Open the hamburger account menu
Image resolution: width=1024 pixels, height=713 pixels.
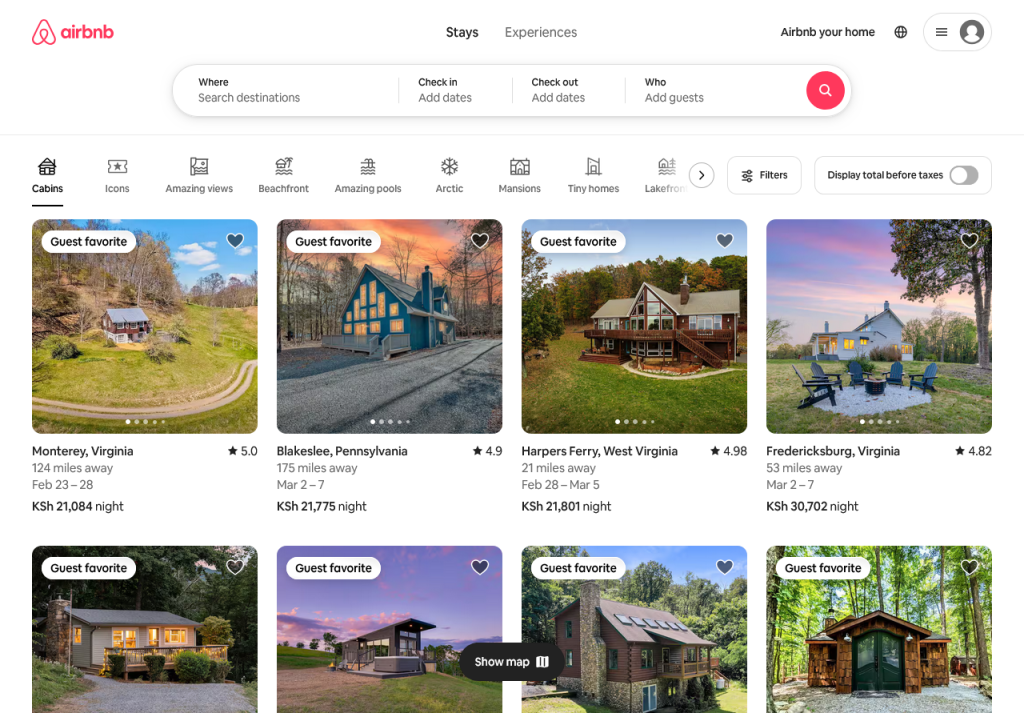click(941, 31)
